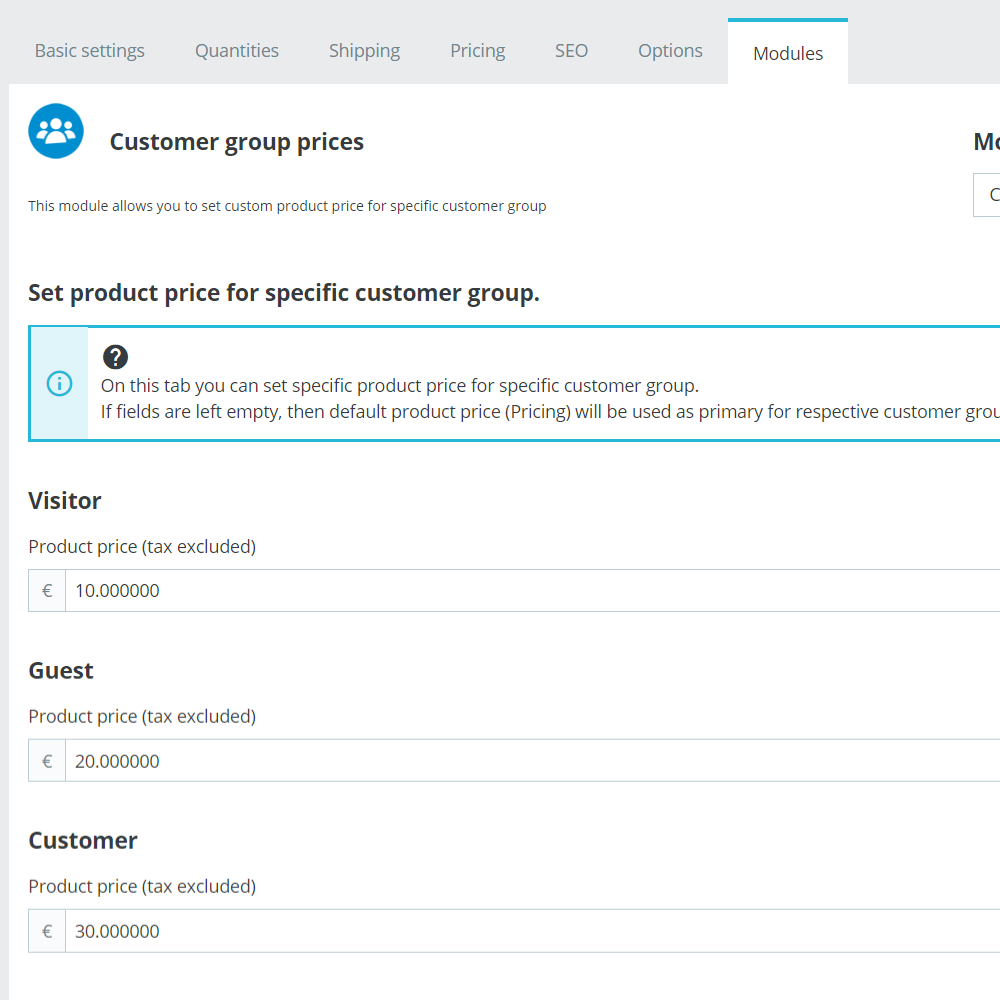Open the Pricing tab
The width and height of the screenshot is (1000, 1000).
click(x=477, y=51)
